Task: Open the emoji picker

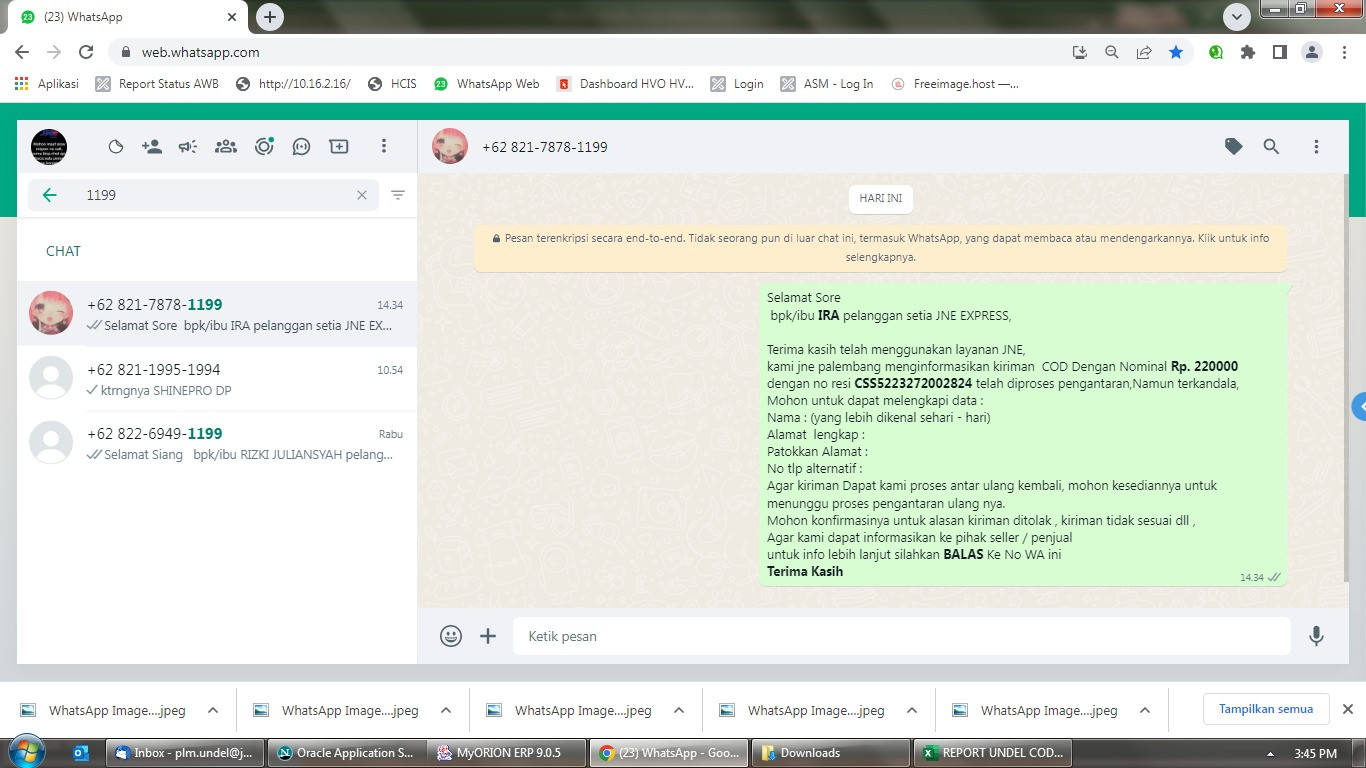Action: click(451, 636)
